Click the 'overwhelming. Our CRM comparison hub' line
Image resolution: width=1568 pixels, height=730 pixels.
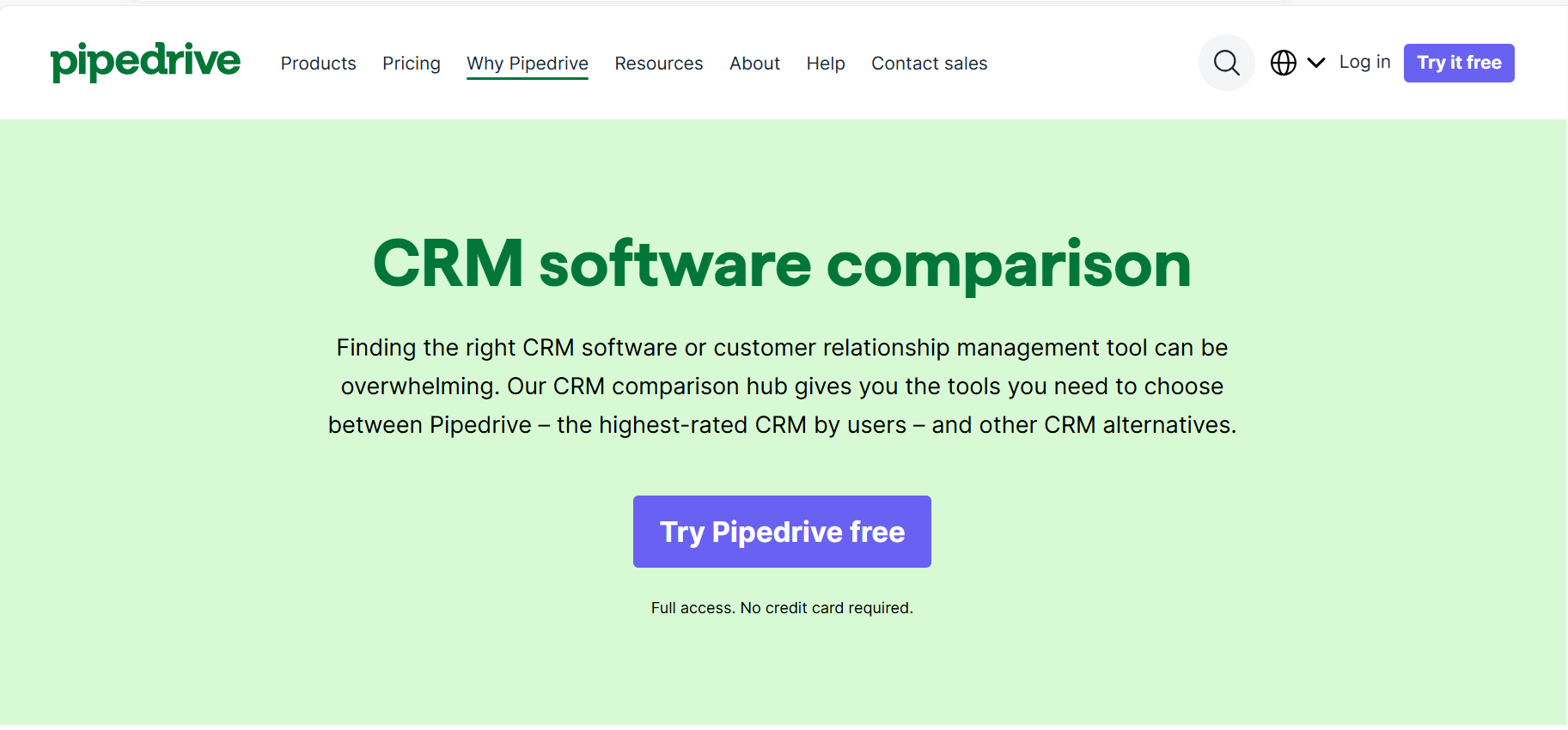(x=782, y=386)
